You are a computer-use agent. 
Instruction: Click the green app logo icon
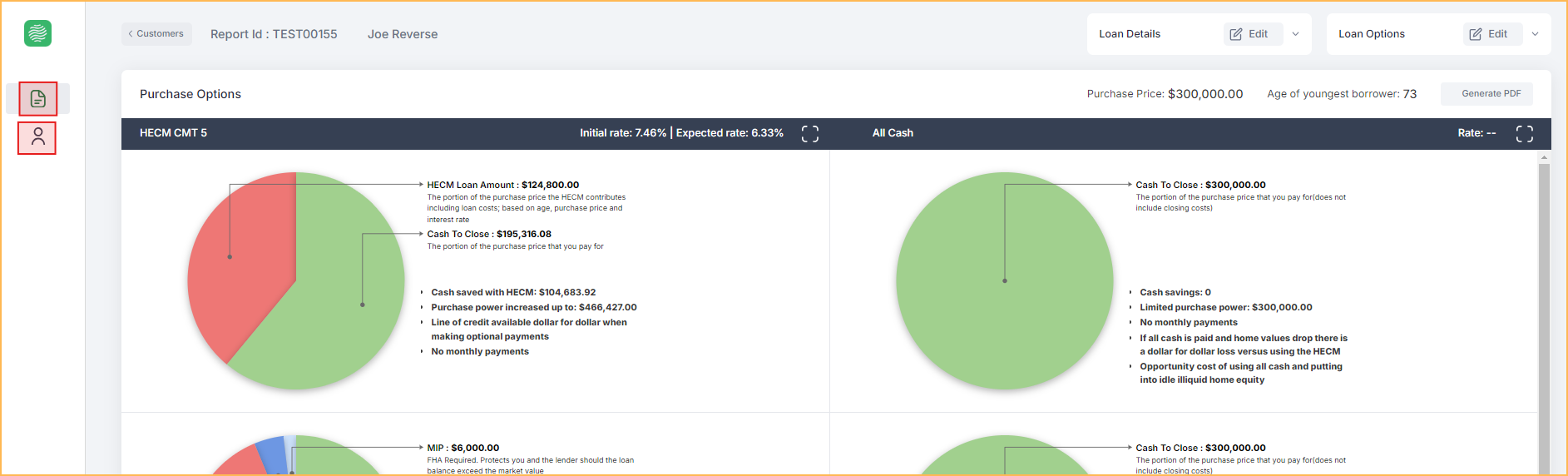(37, 33)
